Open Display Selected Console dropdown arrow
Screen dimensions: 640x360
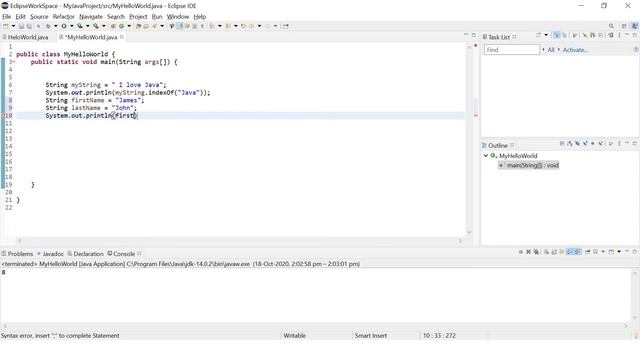pos(603,252)
